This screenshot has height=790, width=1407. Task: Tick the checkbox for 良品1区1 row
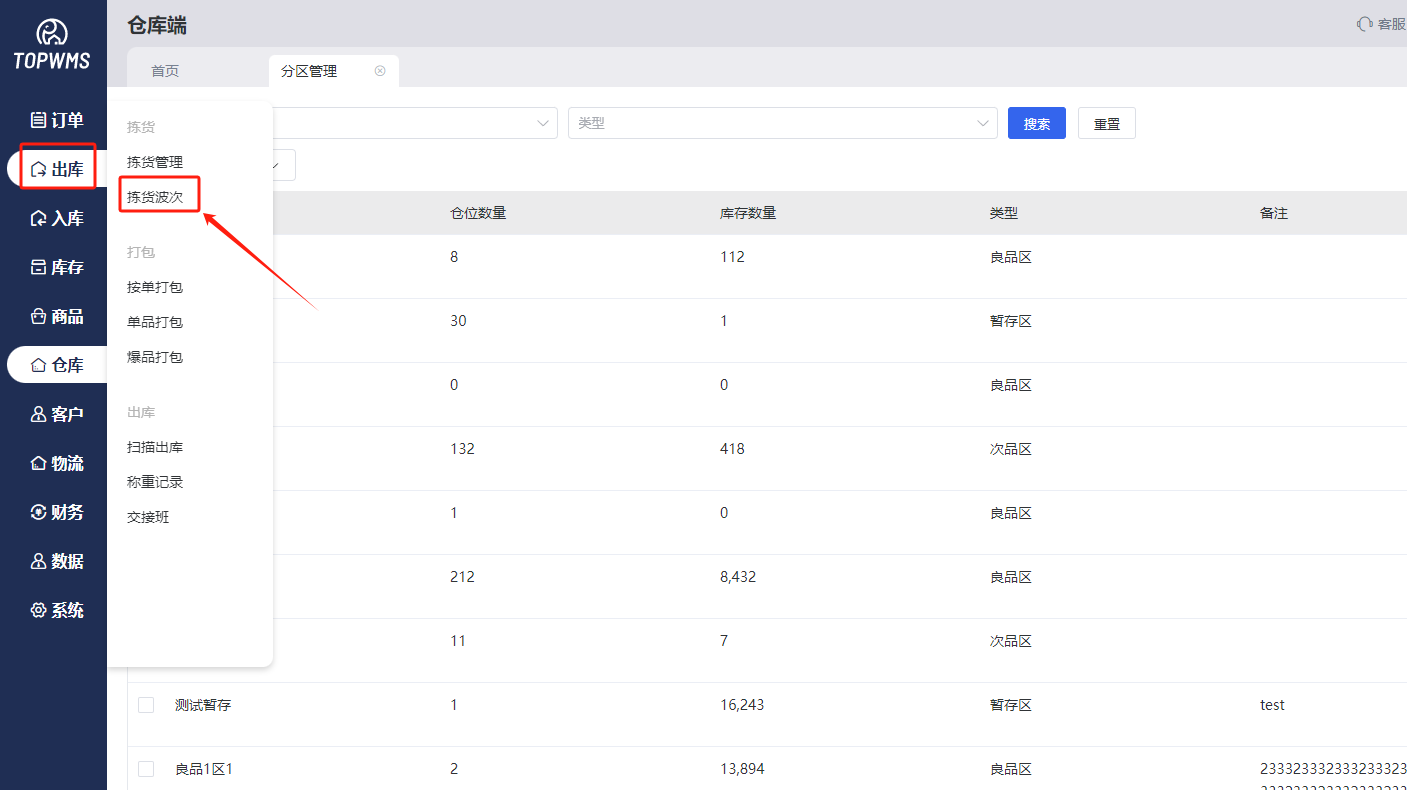(146, 769)
